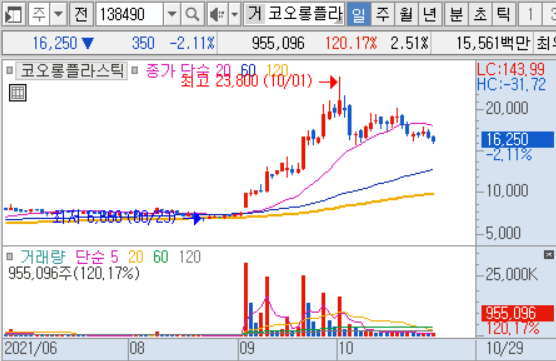Click the magnifier stock search icon
The width and height of the screenshot is (556, 361).
(192, 14)
